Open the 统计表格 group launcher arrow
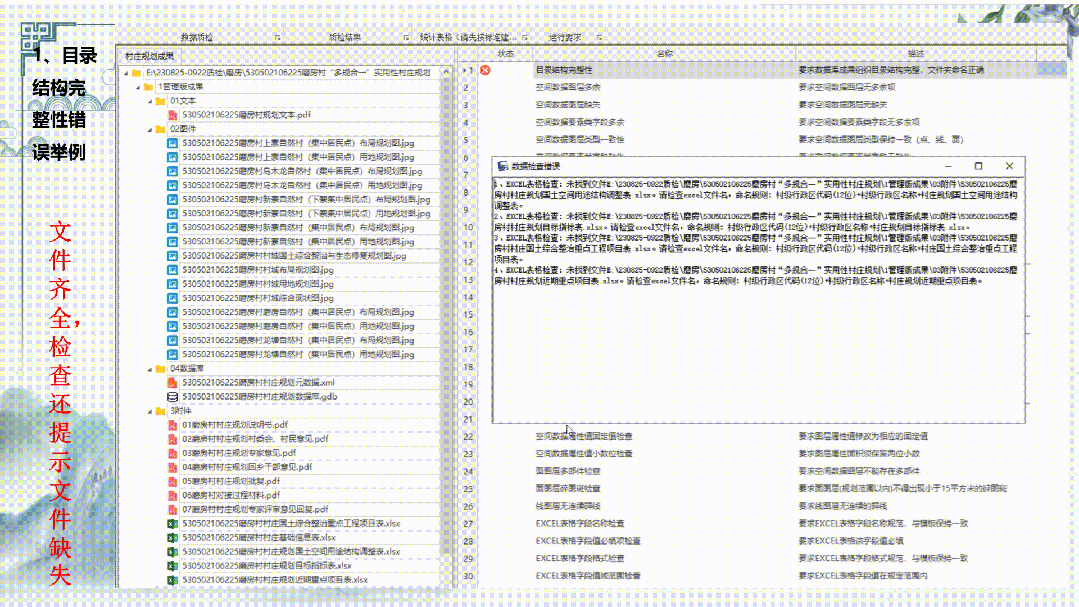 tap(524, 37)
